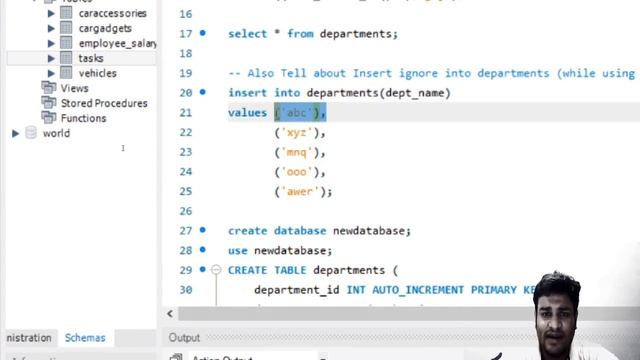Image resolution: width=640 pixels, height=360 pixels.
Task: Switch to the Schemas tab
Action: tap(85, 338)
